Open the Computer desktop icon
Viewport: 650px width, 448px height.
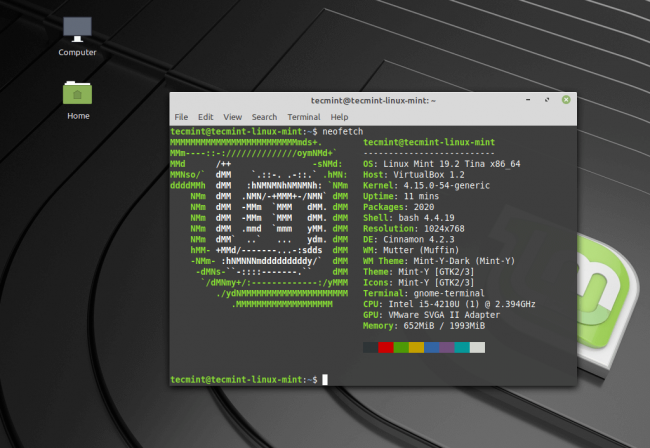[77, 36]
